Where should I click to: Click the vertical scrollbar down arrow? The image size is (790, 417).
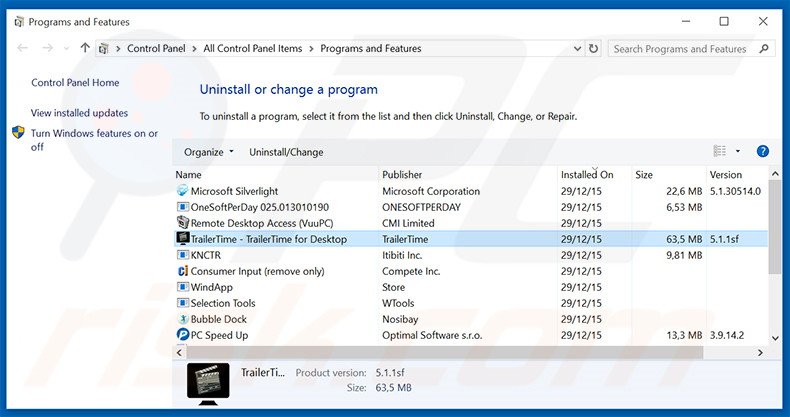pos(775,339)
